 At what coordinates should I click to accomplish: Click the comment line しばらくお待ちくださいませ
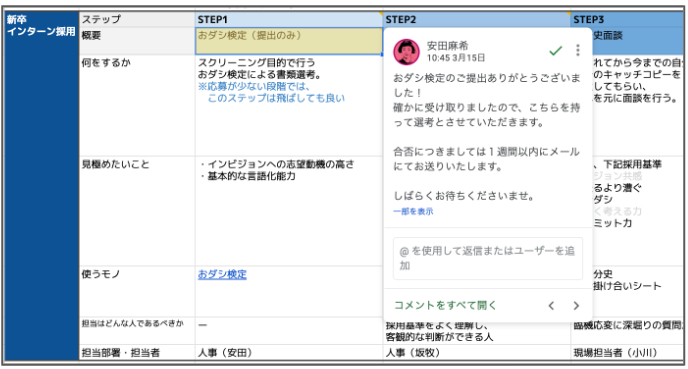point(463,196)
